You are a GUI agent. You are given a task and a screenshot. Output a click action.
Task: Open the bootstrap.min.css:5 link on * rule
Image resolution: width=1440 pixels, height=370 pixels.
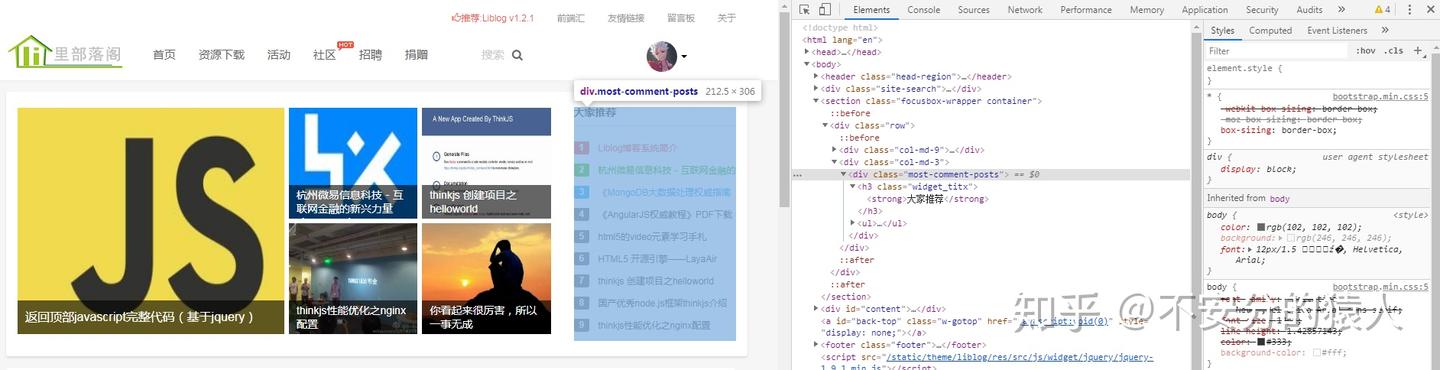point(1381,97)
